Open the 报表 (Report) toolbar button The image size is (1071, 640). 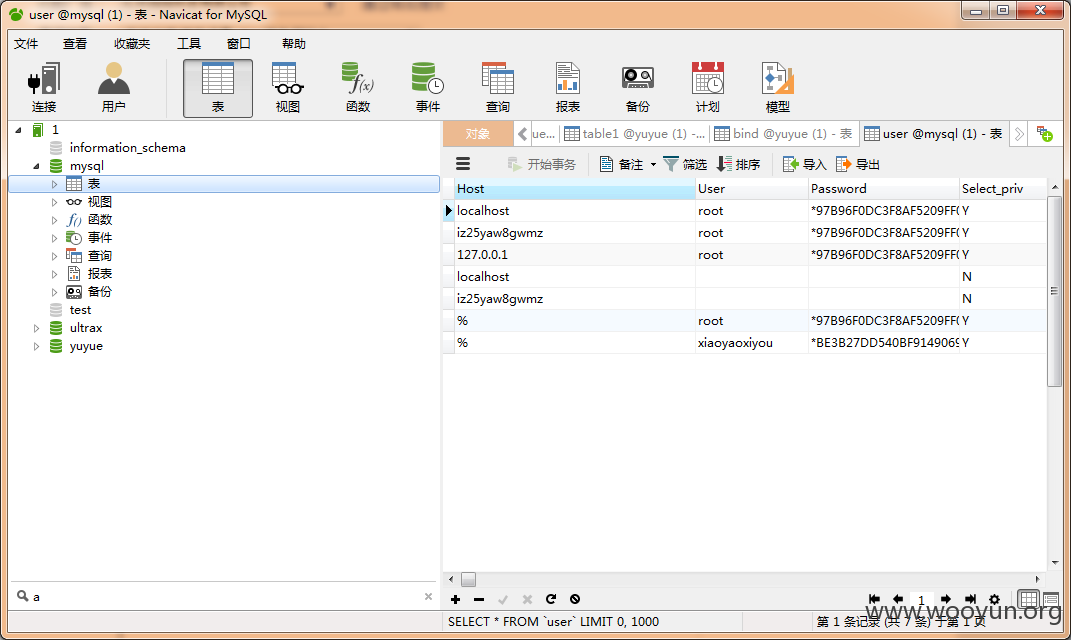[x=568, y=87]
